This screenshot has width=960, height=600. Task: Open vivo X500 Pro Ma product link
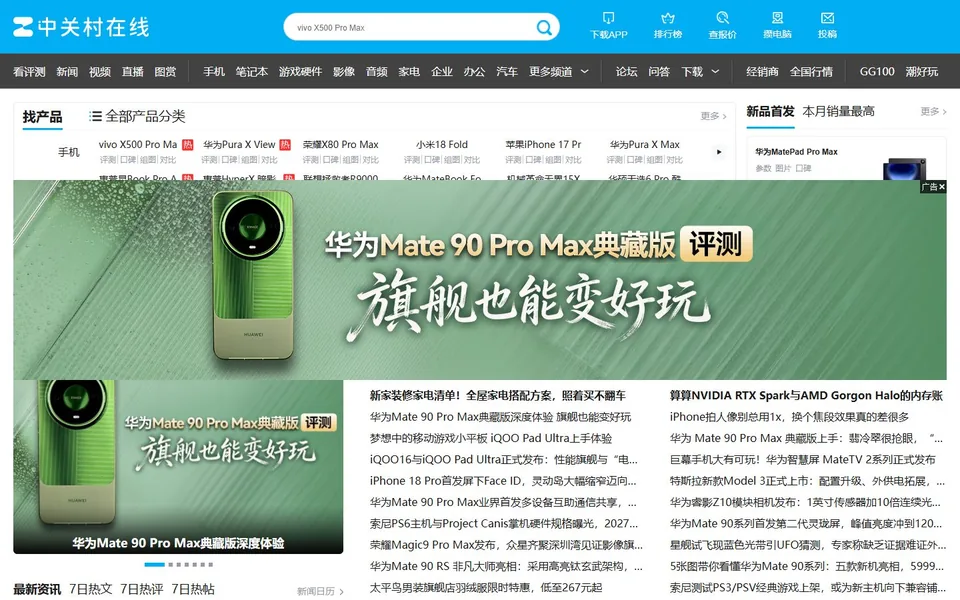(x=138, y=144)
